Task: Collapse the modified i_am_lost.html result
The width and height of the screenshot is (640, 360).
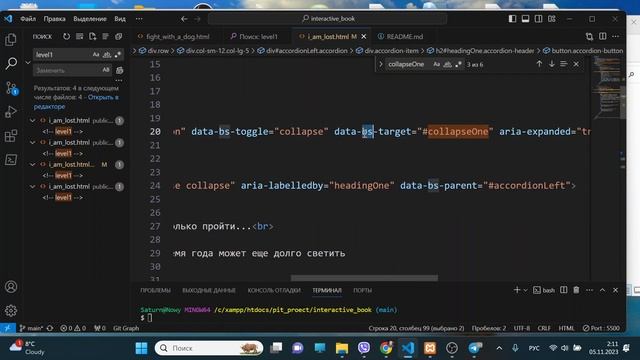Action: (x=33, y=164)
